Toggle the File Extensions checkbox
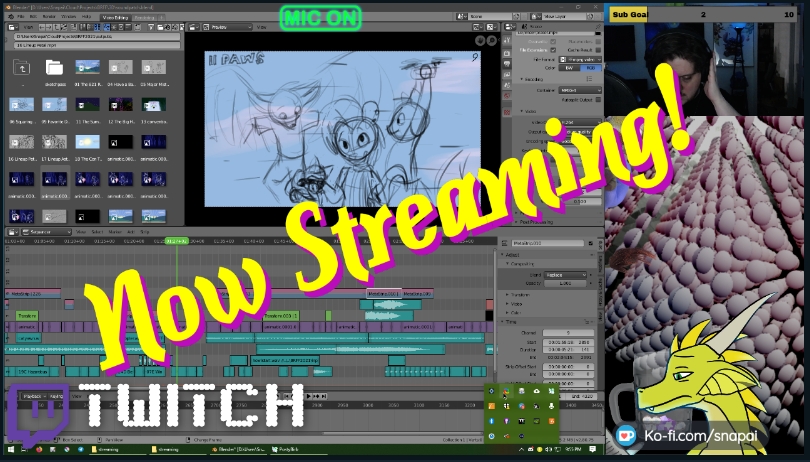The image size is (810, 462). [x=553, y=50]
